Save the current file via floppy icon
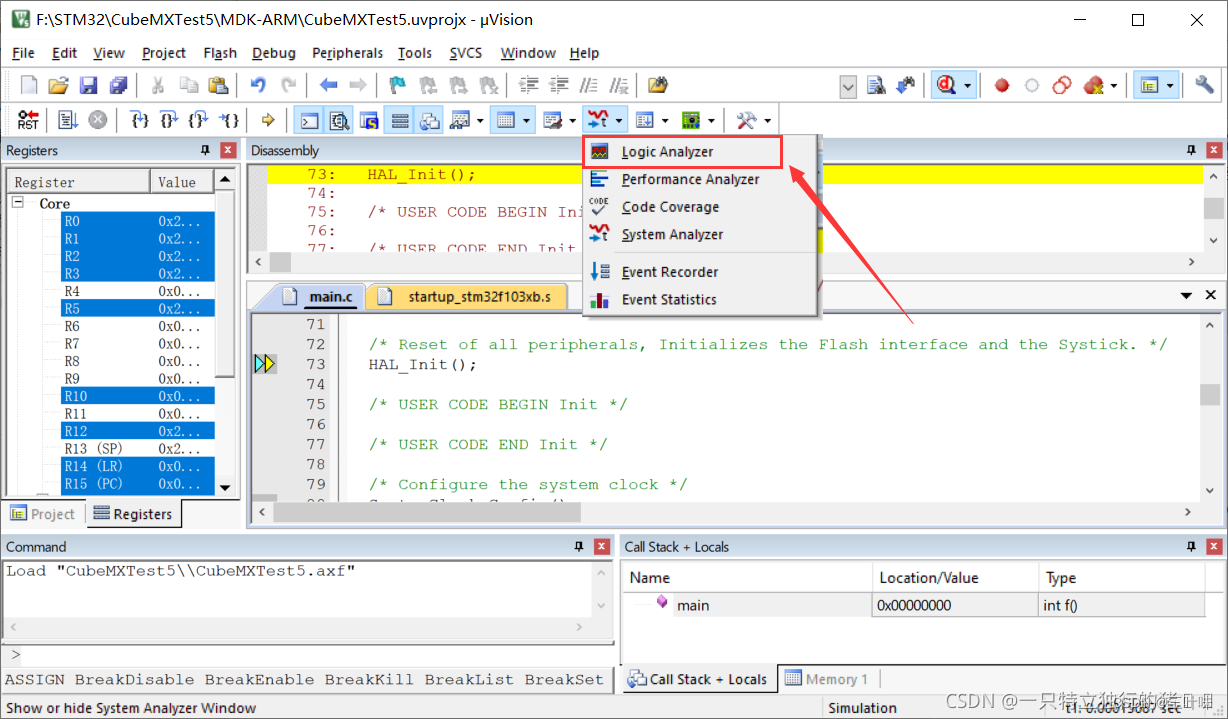The image size is (1228, 719). pyautogui.click(x=88, y=85)
